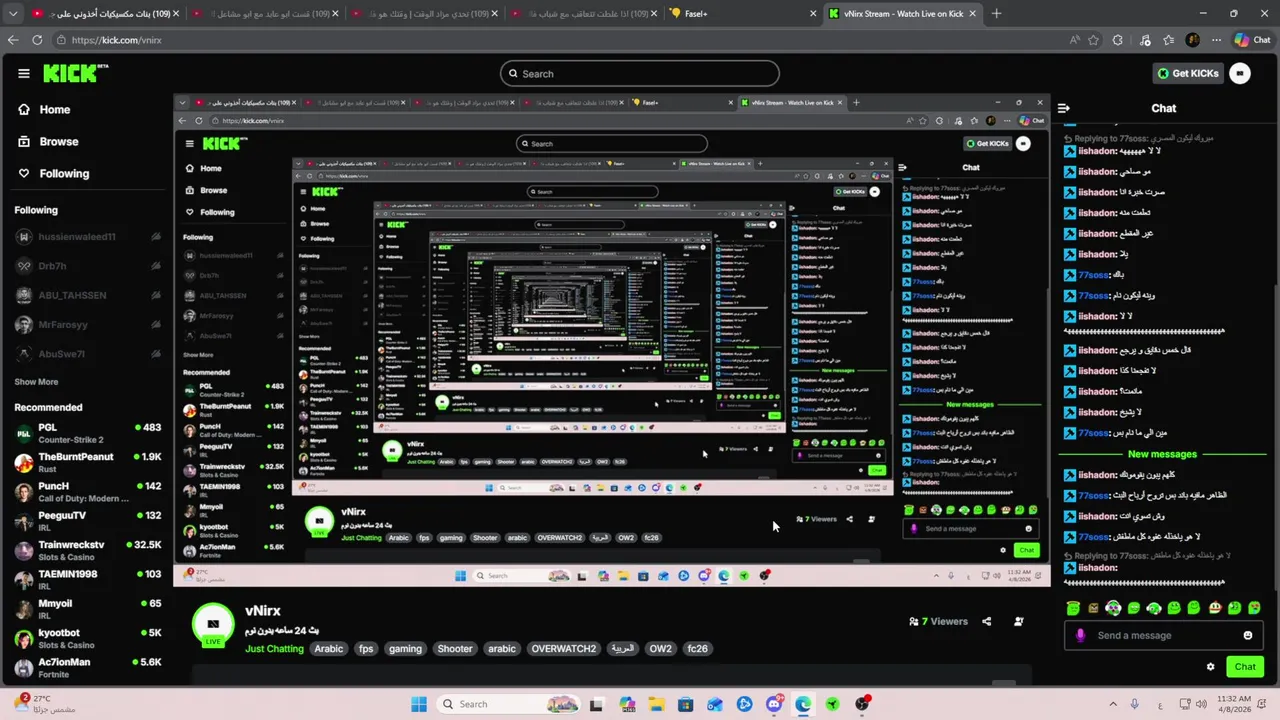Image resolution: width=1280 pixels, height=720 pixels.
Task: Pick the crying emote at row end
Action: click(x=1254, y=607)
